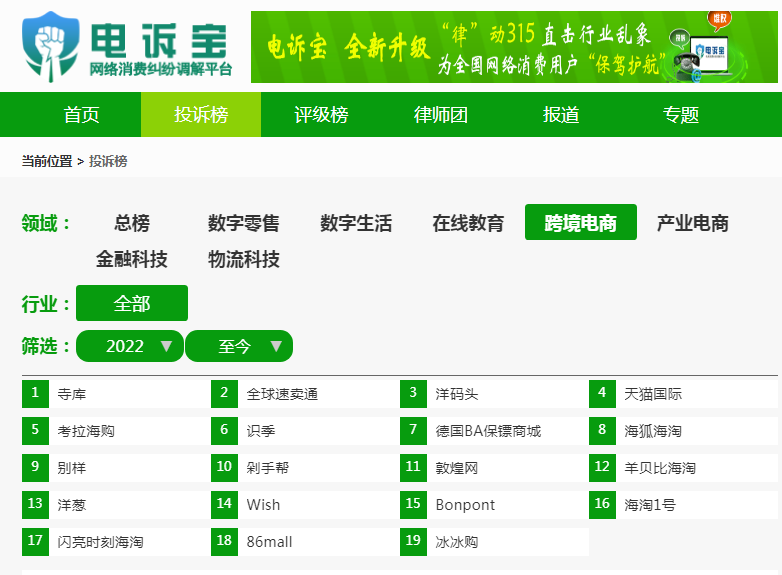Open rank 13 entry 洋葱

click(72, 505)
